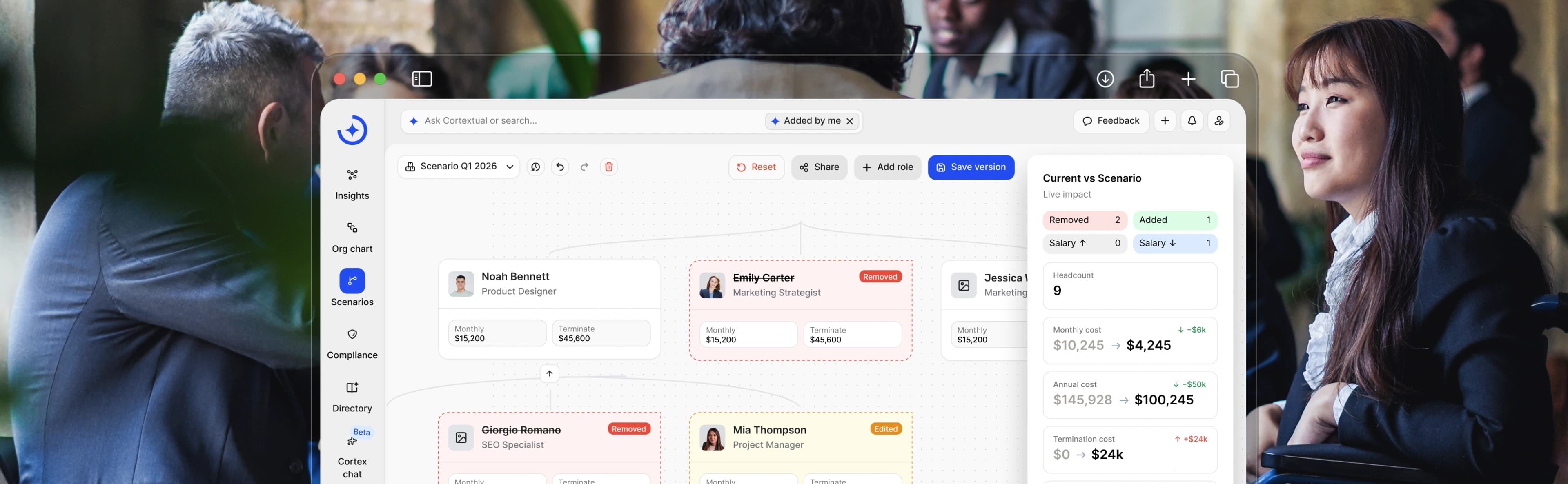Click the Headcount 9 card

pos(1130,286)
